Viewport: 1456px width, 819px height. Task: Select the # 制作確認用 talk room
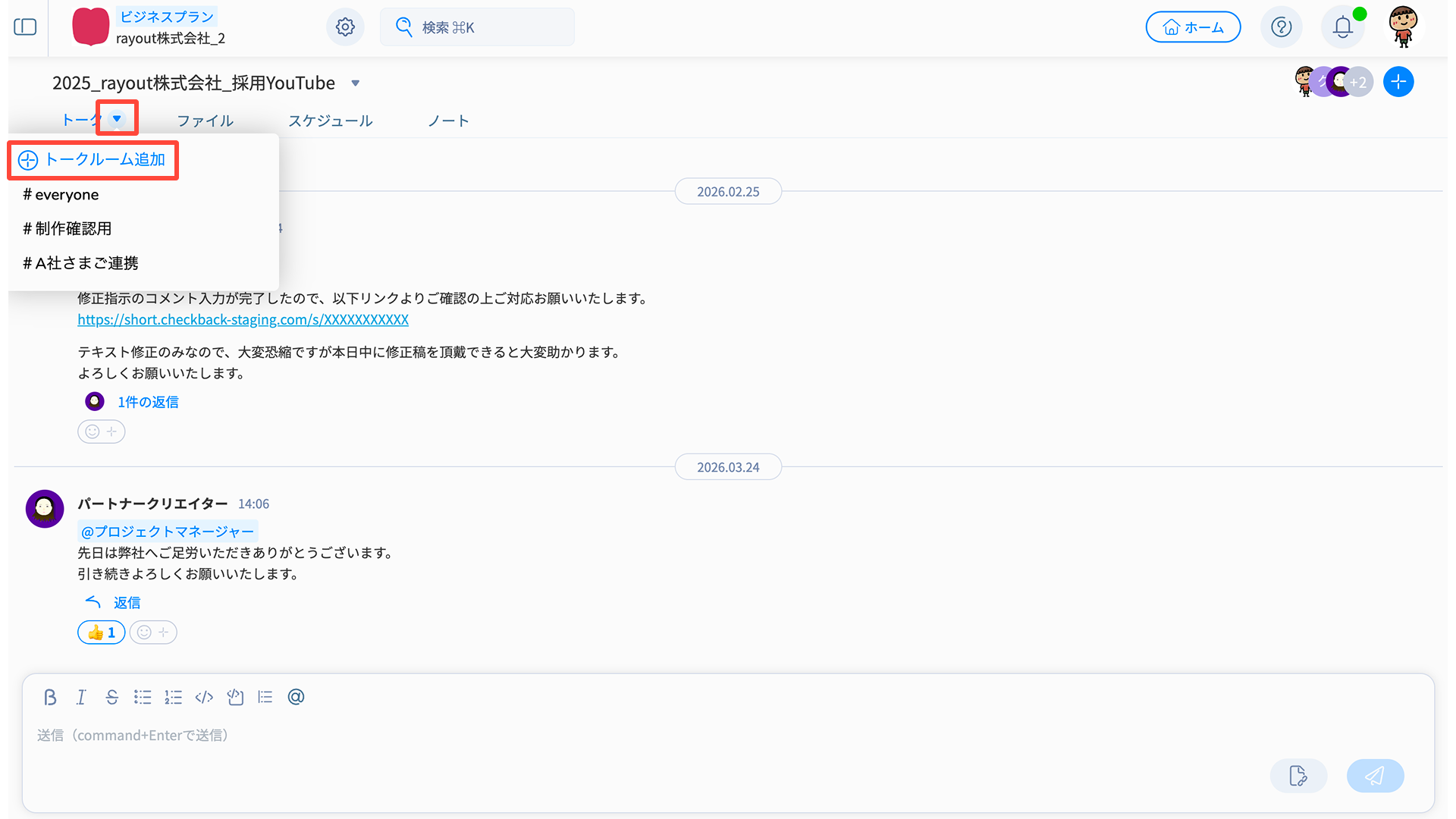67,228
